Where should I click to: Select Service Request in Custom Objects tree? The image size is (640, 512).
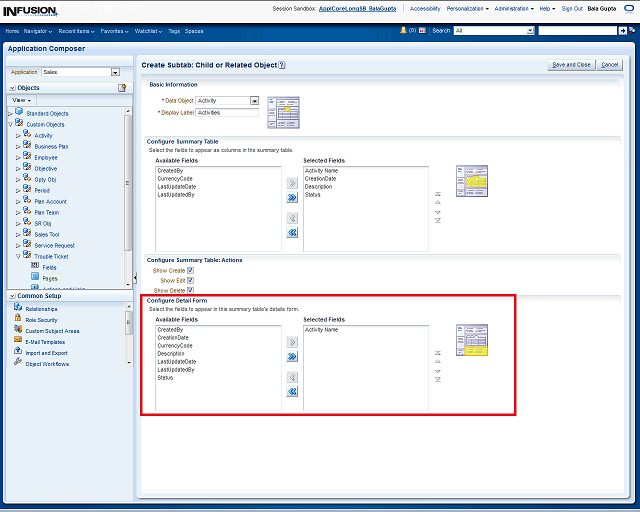(54, 245)
